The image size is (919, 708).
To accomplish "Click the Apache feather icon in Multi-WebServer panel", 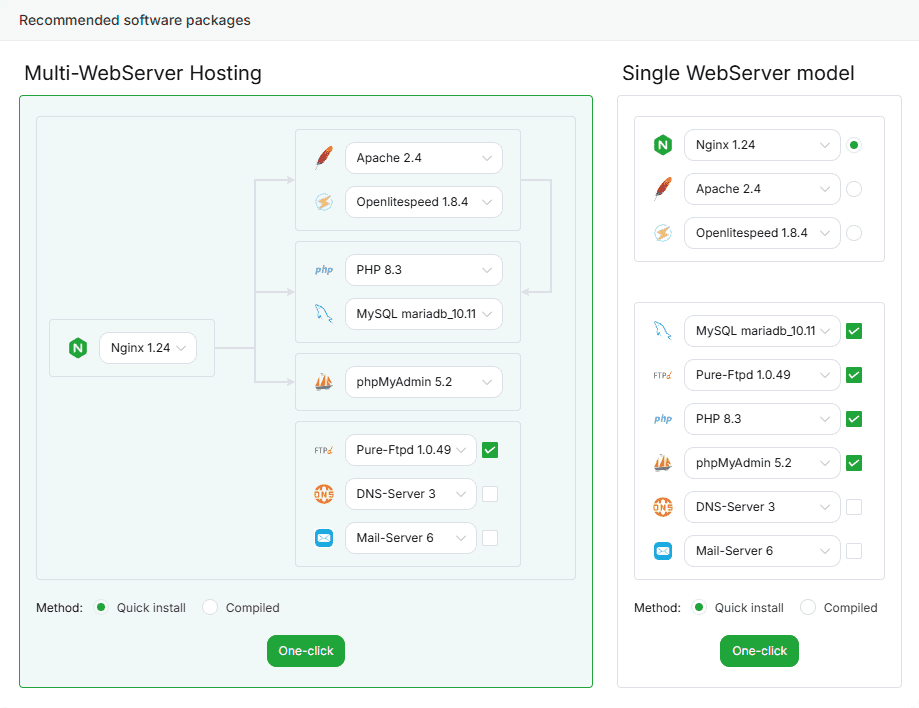I will click(x=323, y=158).
